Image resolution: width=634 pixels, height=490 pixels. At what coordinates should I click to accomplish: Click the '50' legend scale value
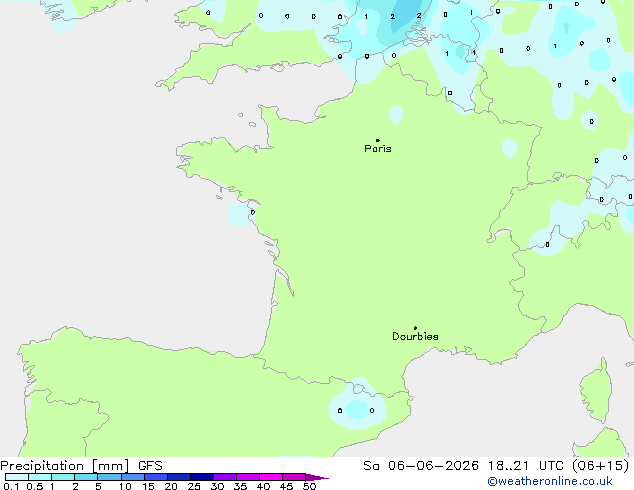[309, 486]
